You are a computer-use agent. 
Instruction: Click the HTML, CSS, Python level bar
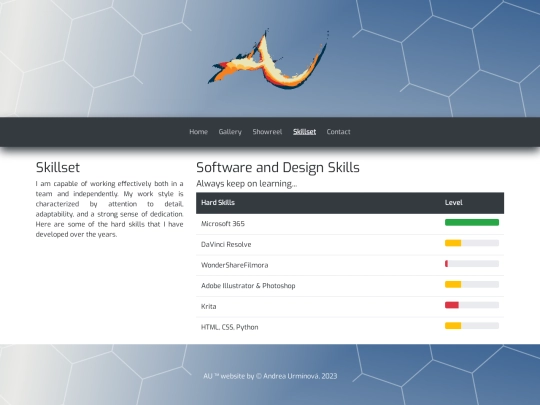tap(472, 326)
